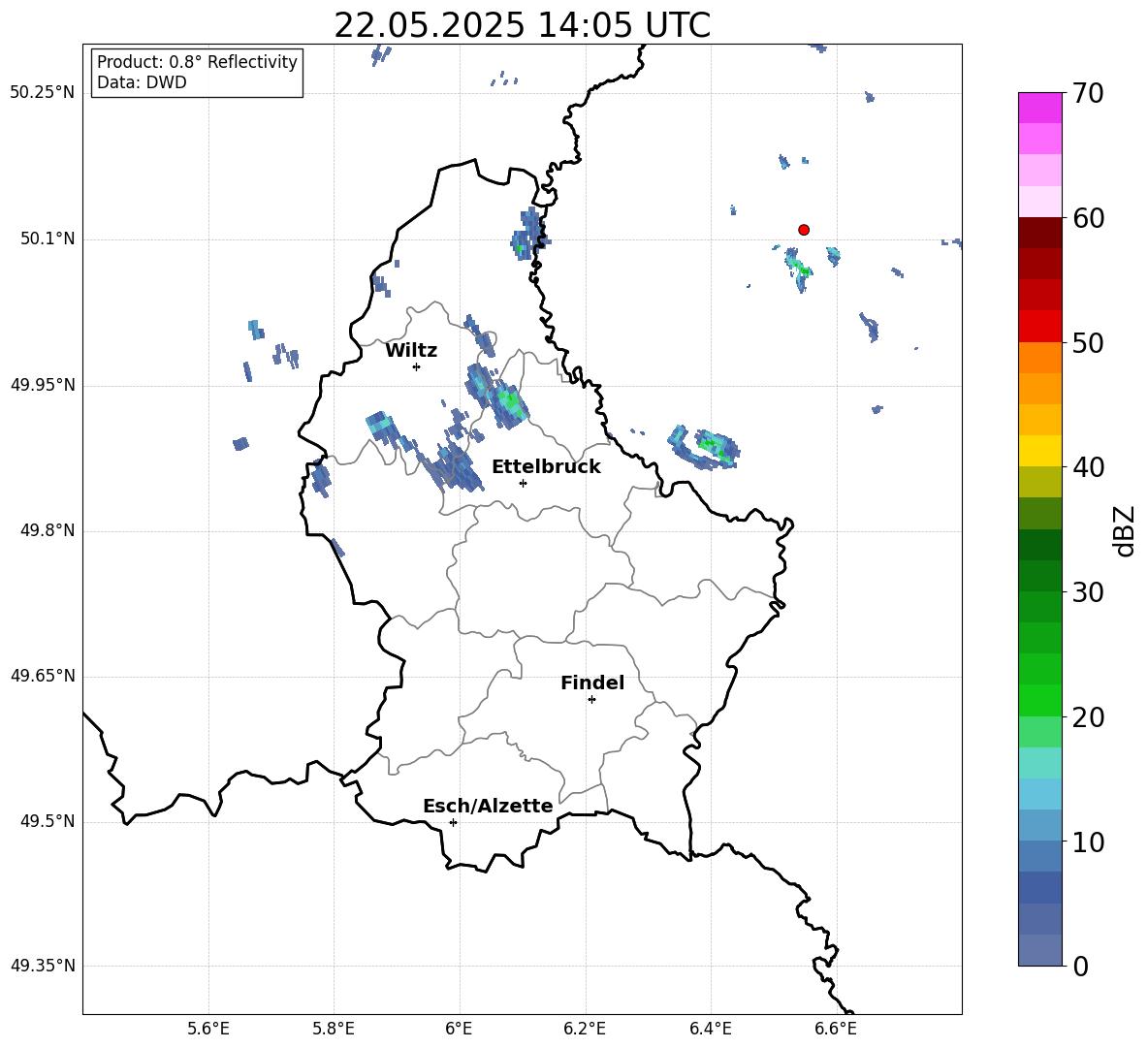Click the 6.6°E longitude label
1148x1048 pixels.
pyautogui.click(x=836, y=1029)
